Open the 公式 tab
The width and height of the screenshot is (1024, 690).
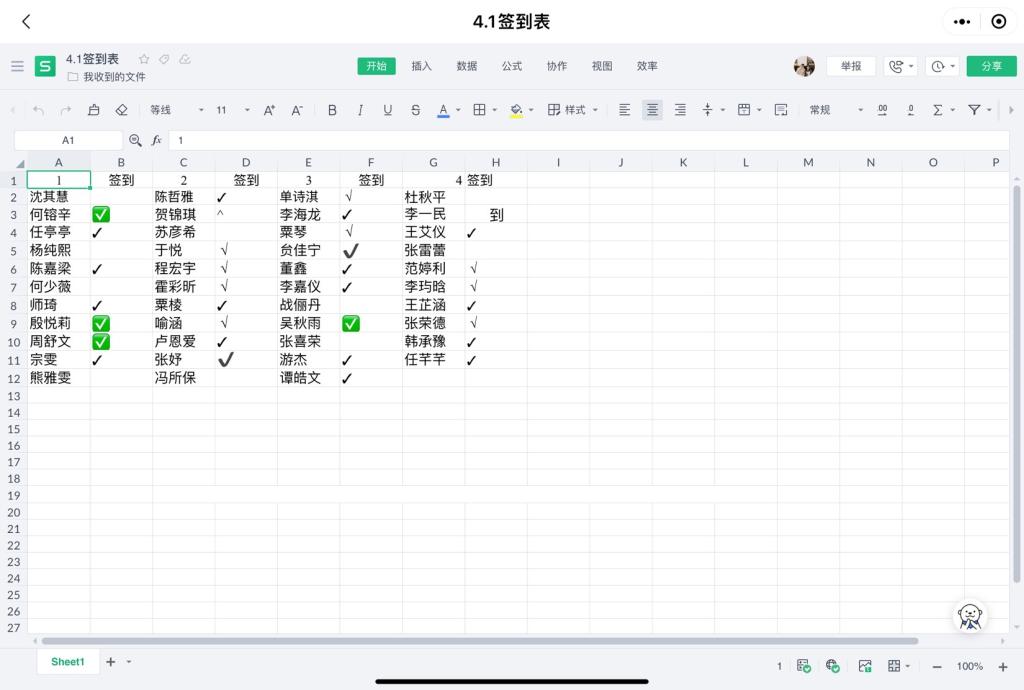(x=512, y=66)
